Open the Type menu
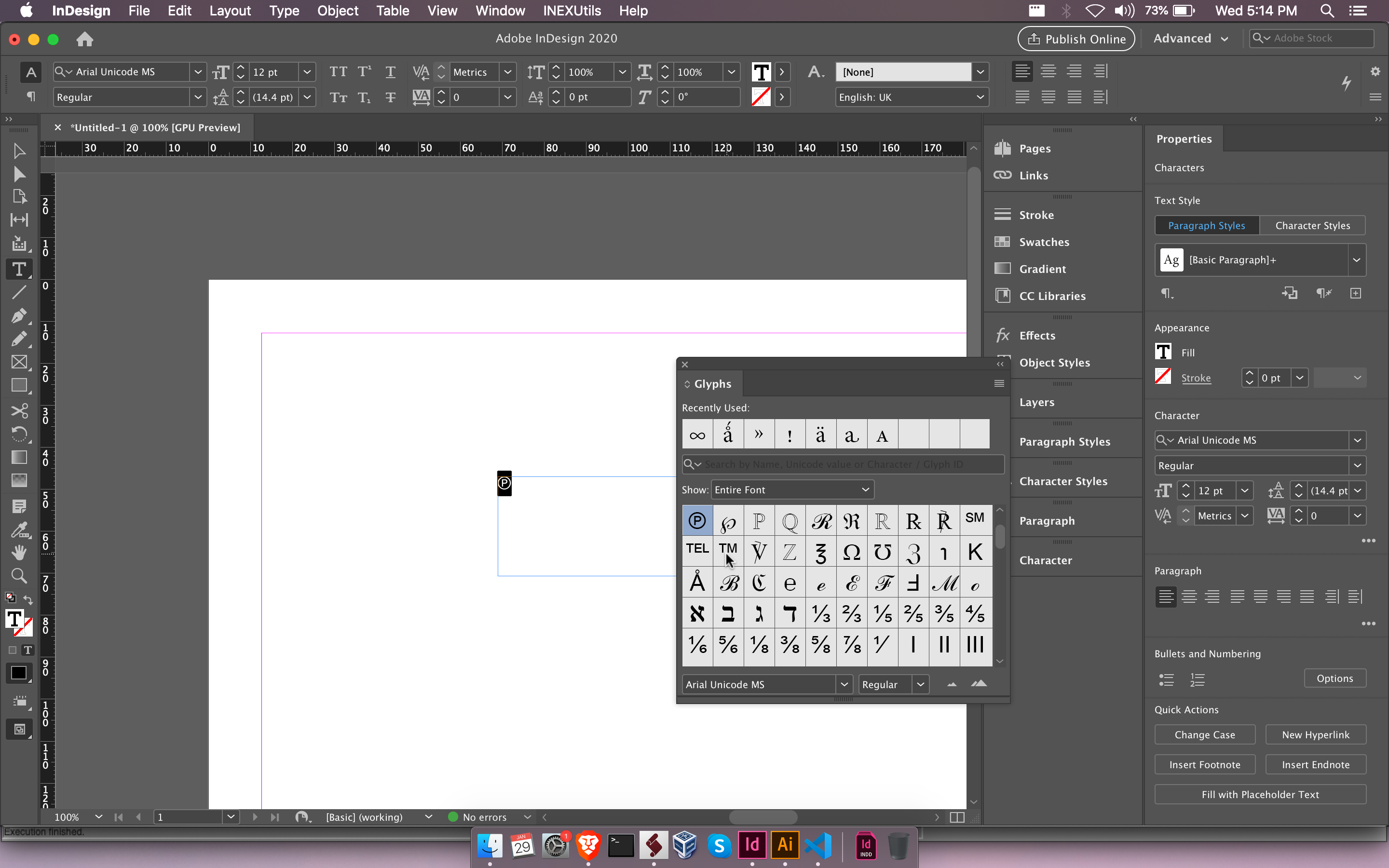This screenshot has width=1389, height=868. (284, 10)
